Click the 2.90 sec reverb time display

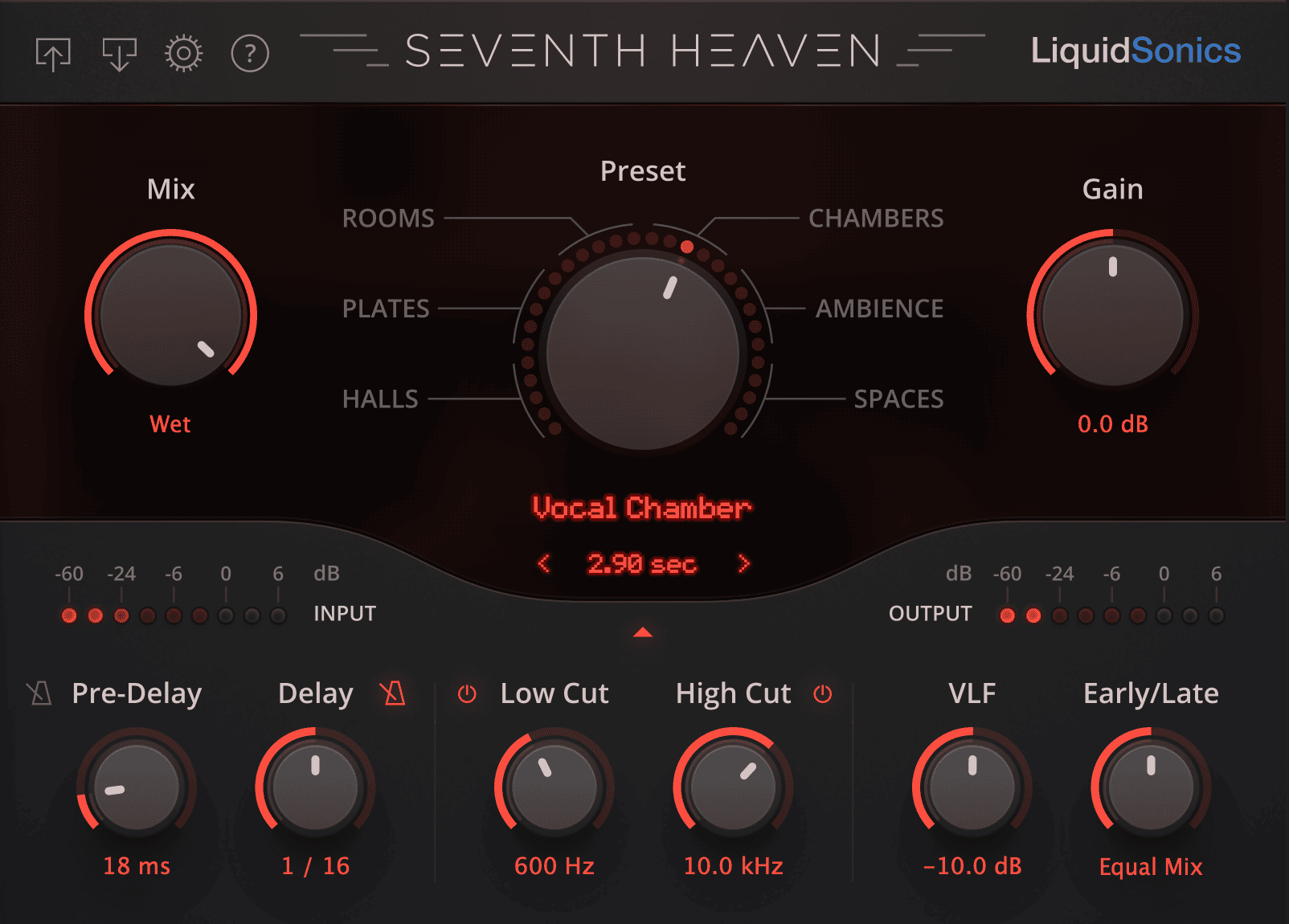pos(643,564)
